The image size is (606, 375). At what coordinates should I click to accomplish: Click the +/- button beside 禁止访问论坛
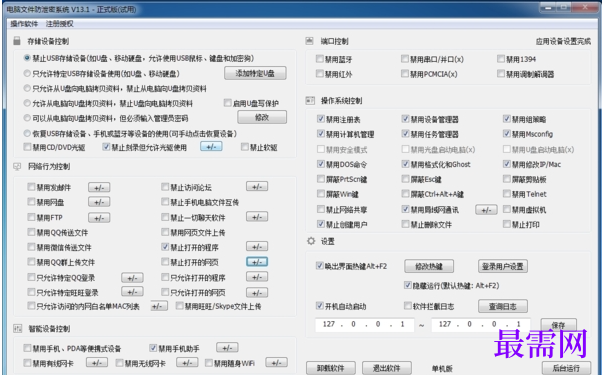(x=257, y=187)
